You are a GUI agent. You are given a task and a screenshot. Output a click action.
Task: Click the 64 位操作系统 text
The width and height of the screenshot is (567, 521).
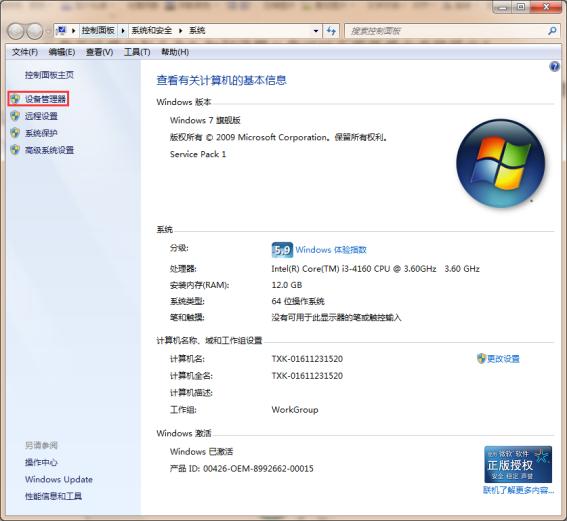(298, 301)
